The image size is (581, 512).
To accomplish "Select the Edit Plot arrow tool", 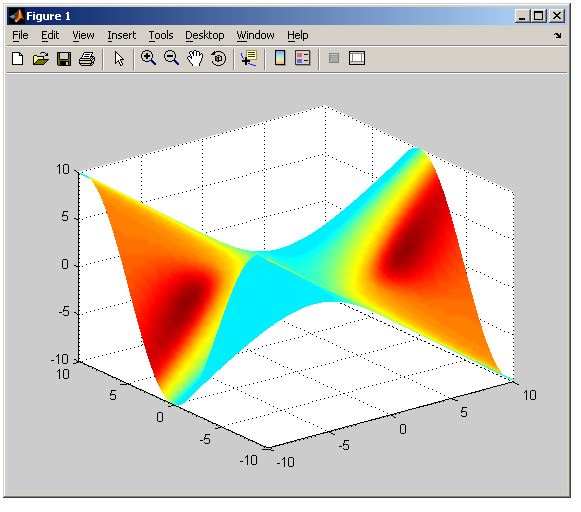I will (x=119, y=59).
